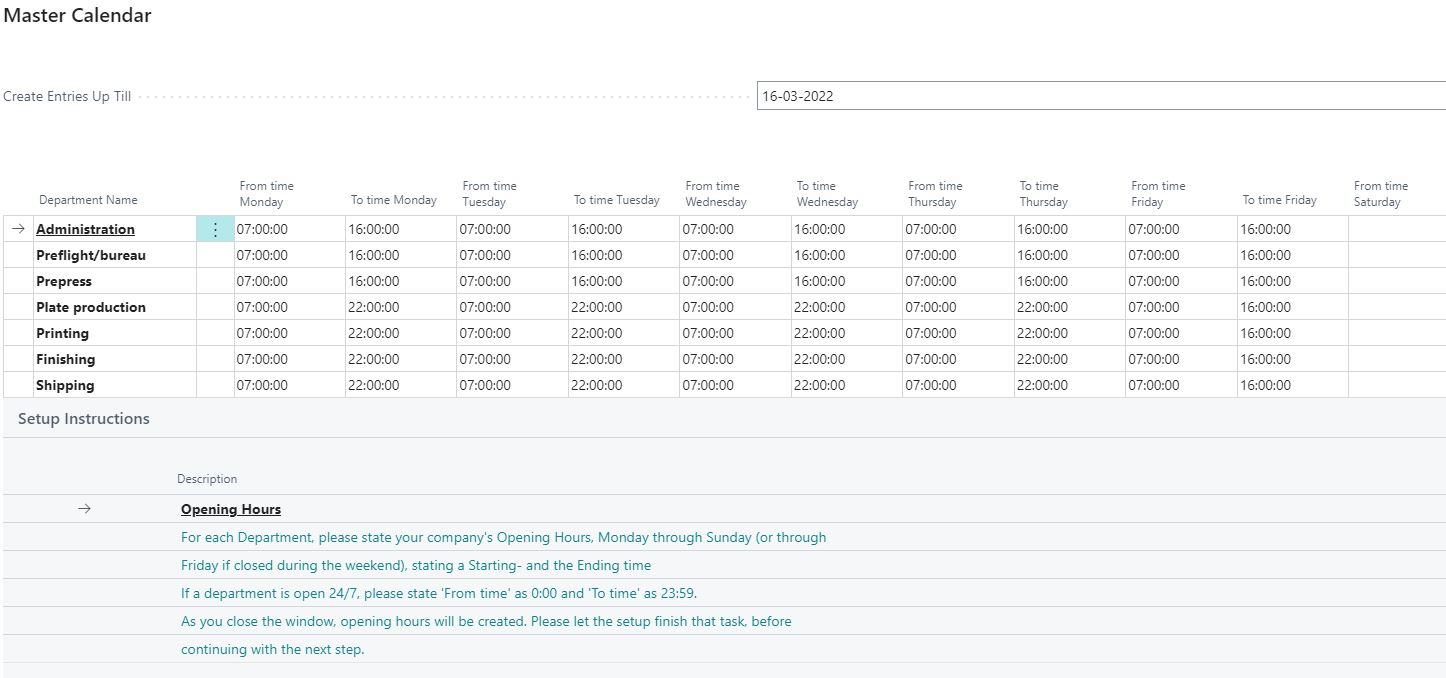The width and height of the screenshot is (1446, 678).
Task: Select the Administration department link
Action: click(x=84, y=228)
